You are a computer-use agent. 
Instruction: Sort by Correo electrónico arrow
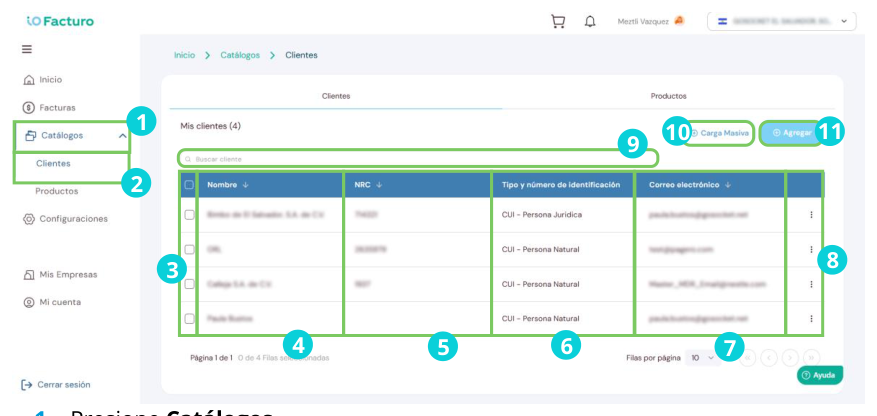[x=728, y=185]
